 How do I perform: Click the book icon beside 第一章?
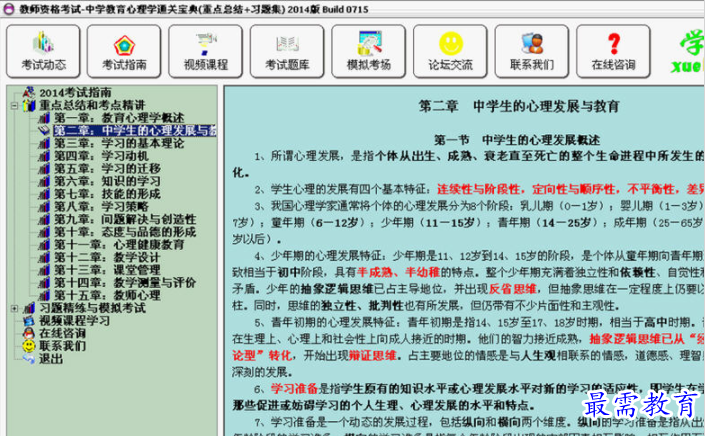point(44,118)
